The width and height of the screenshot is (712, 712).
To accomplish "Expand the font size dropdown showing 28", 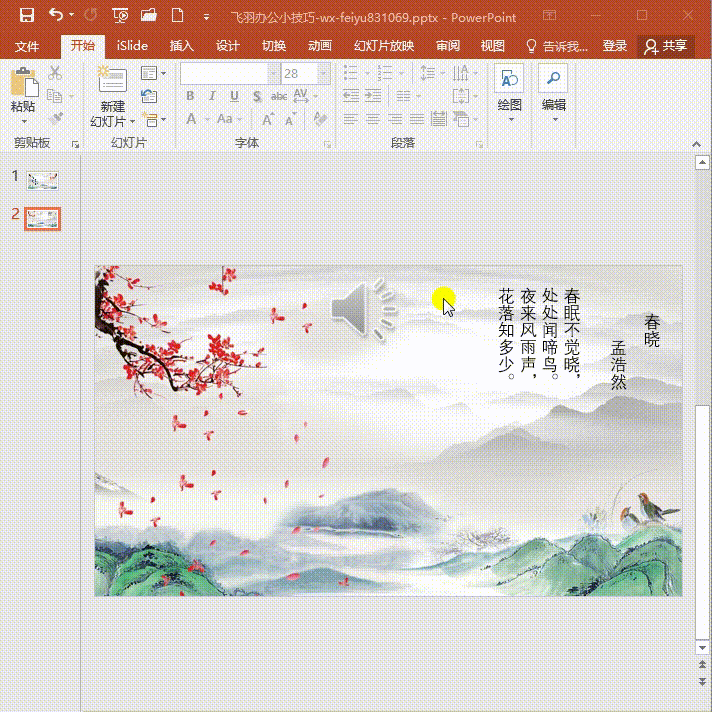I will pos(323,73).
